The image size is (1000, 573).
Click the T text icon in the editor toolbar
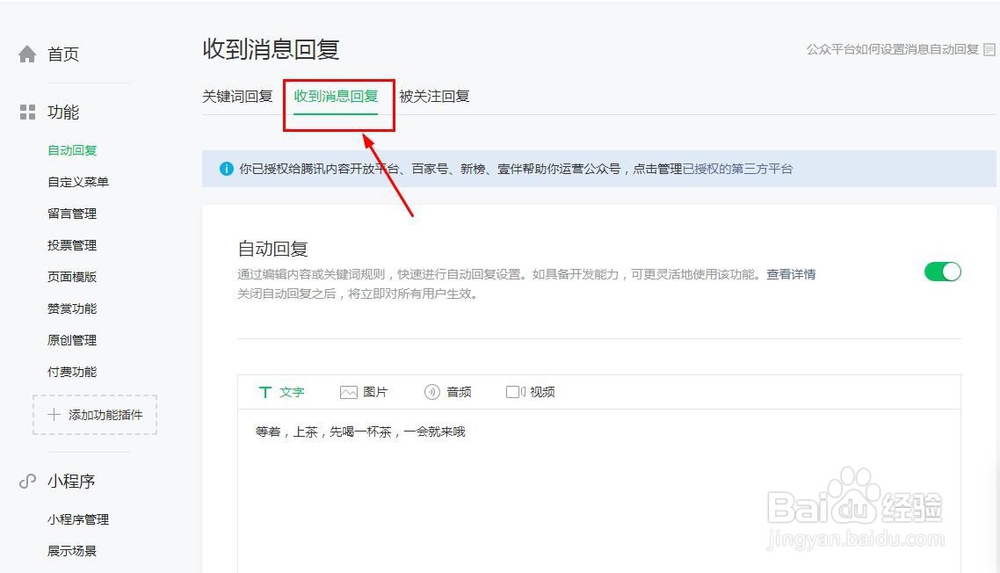[x=265, y=392]
